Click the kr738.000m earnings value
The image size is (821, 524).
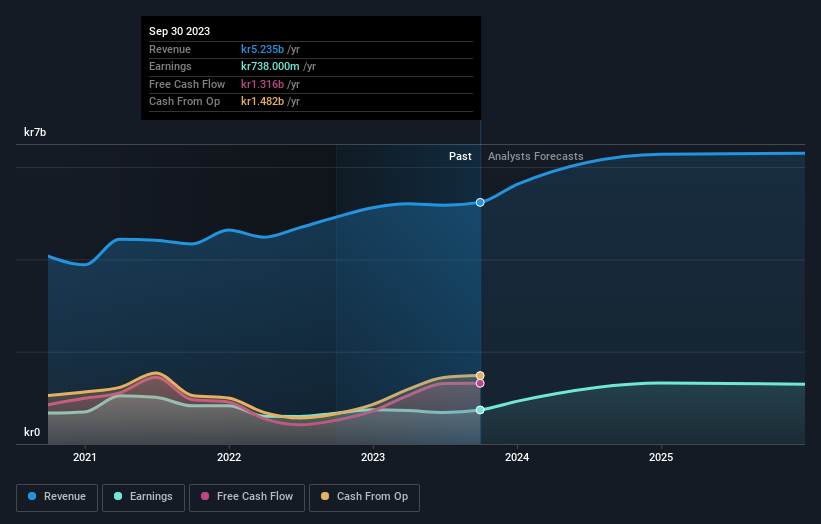coord(270,66)
